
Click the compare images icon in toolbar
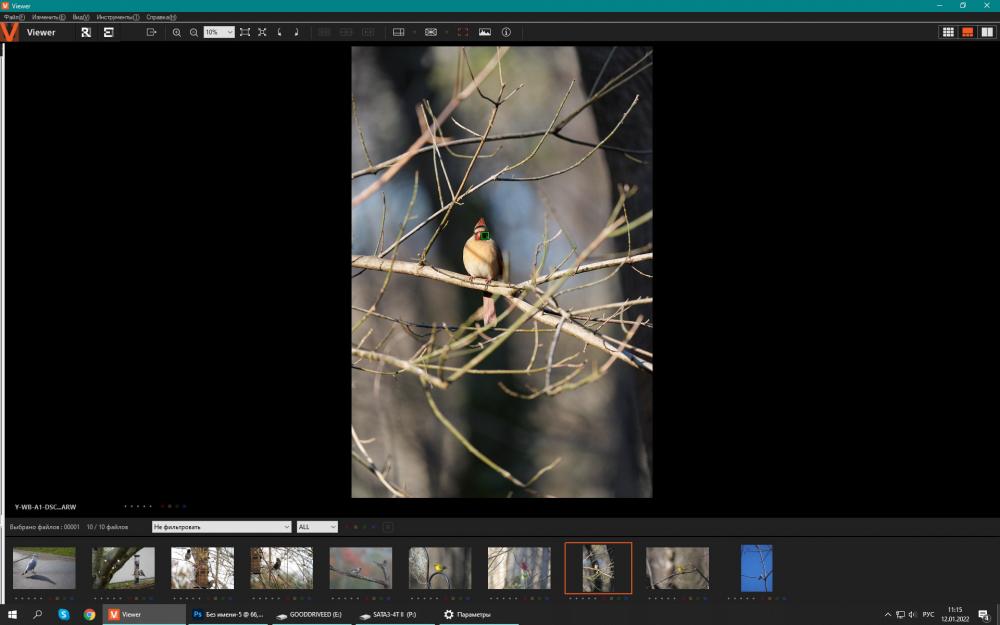point(431,32)
